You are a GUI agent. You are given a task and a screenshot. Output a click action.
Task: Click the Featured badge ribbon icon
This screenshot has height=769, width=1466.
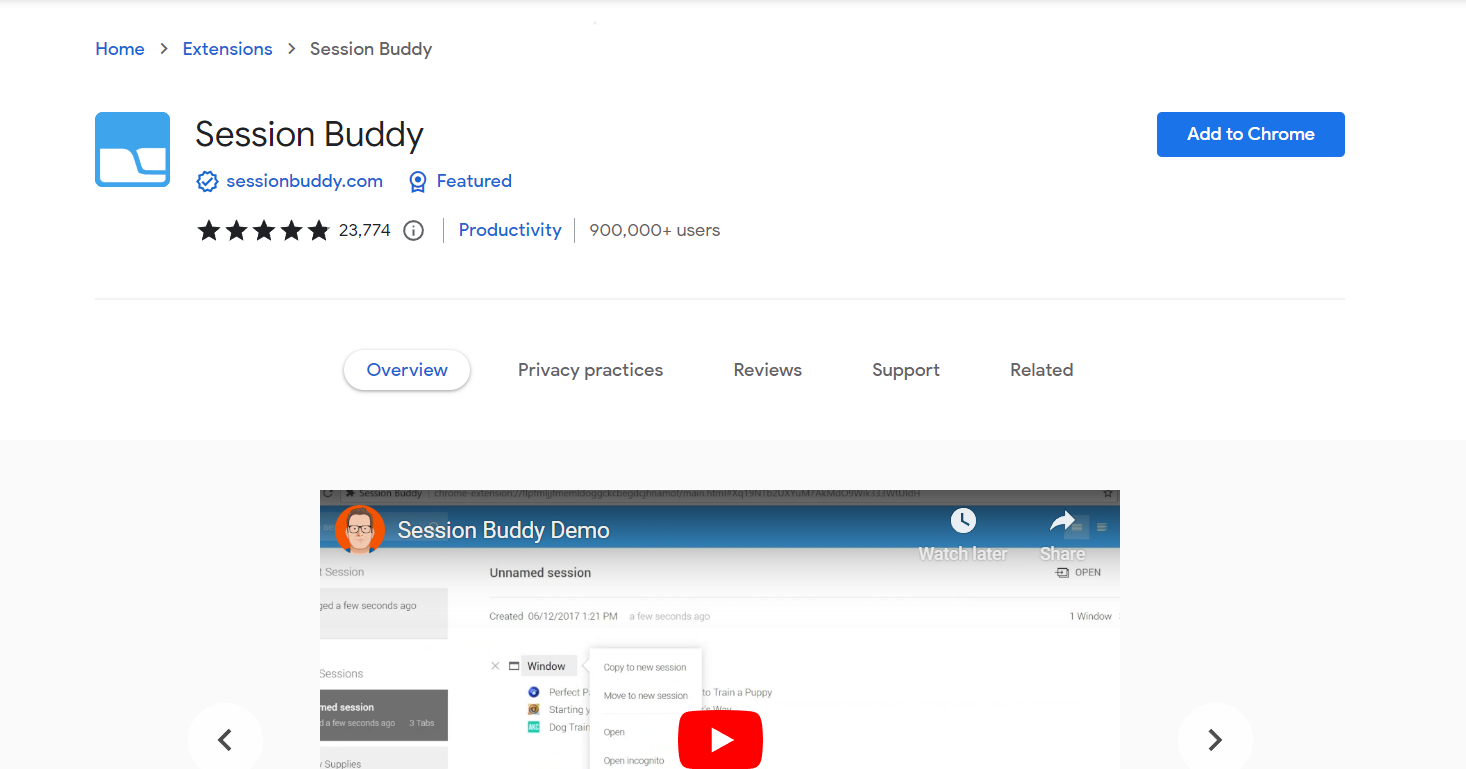[418, 181]
